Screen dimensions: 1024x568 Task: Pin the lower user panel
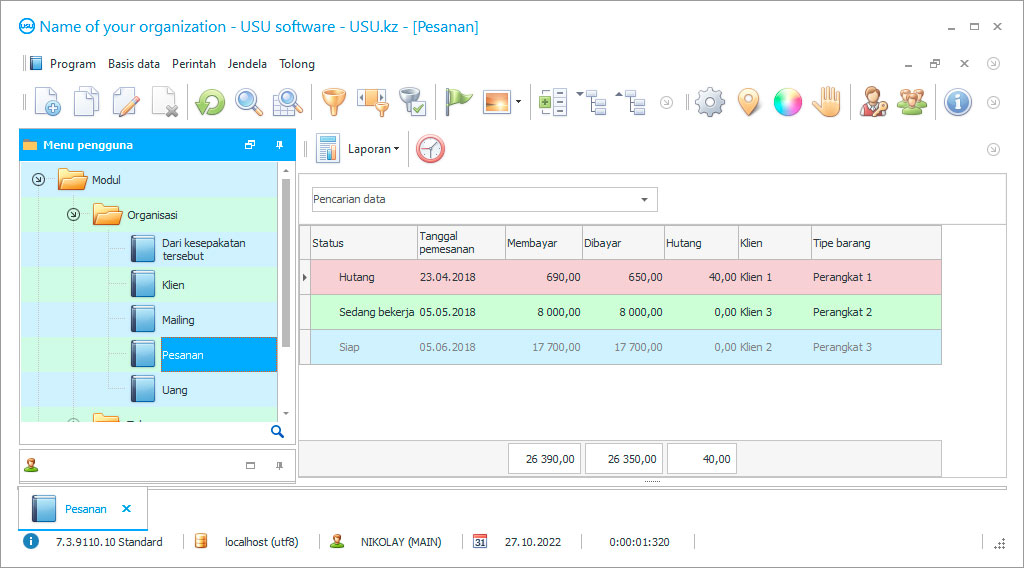[x=280, y=465]
